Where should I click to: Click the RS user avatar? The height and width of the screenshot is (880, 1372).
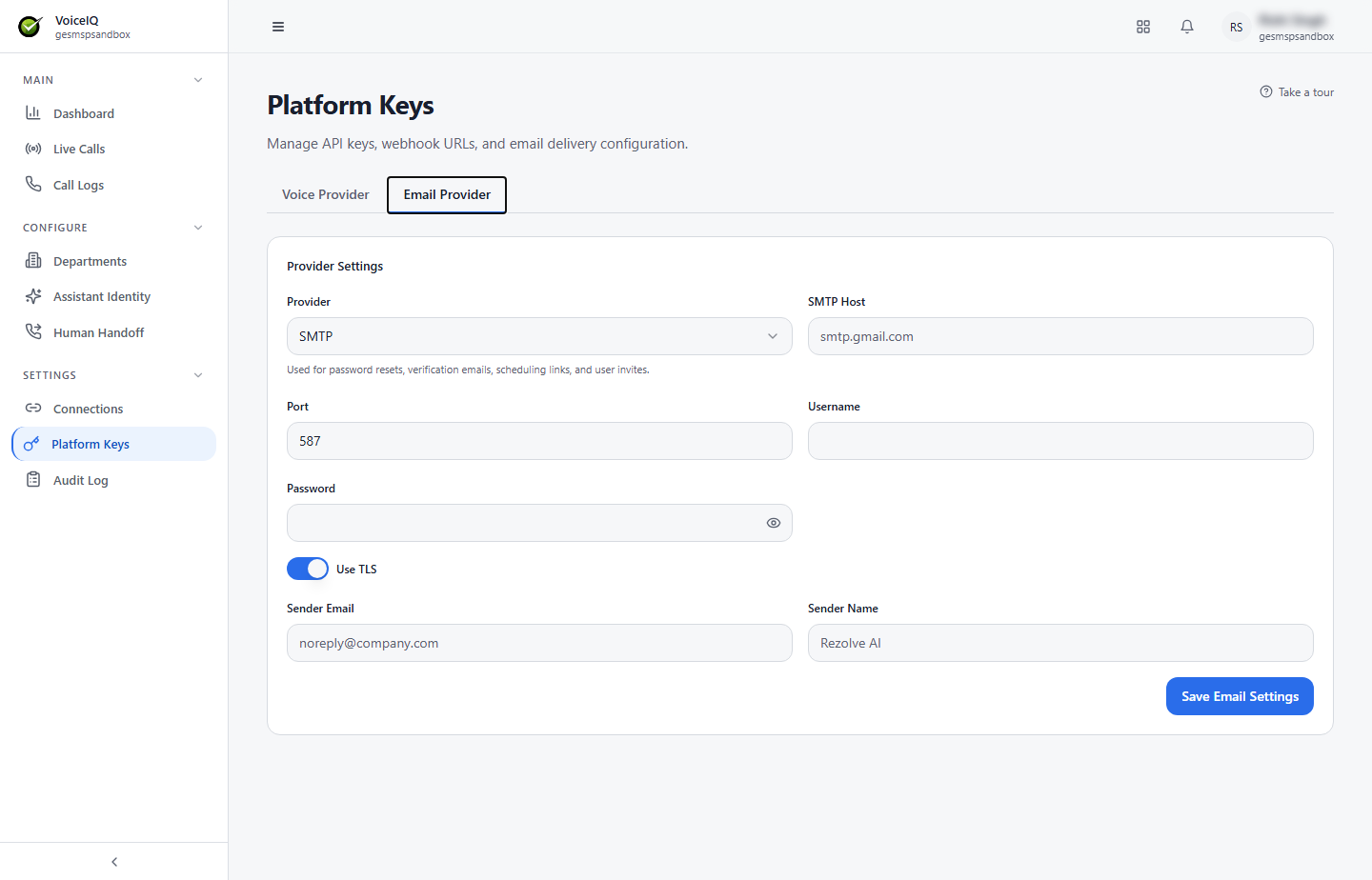(1236, 27)
